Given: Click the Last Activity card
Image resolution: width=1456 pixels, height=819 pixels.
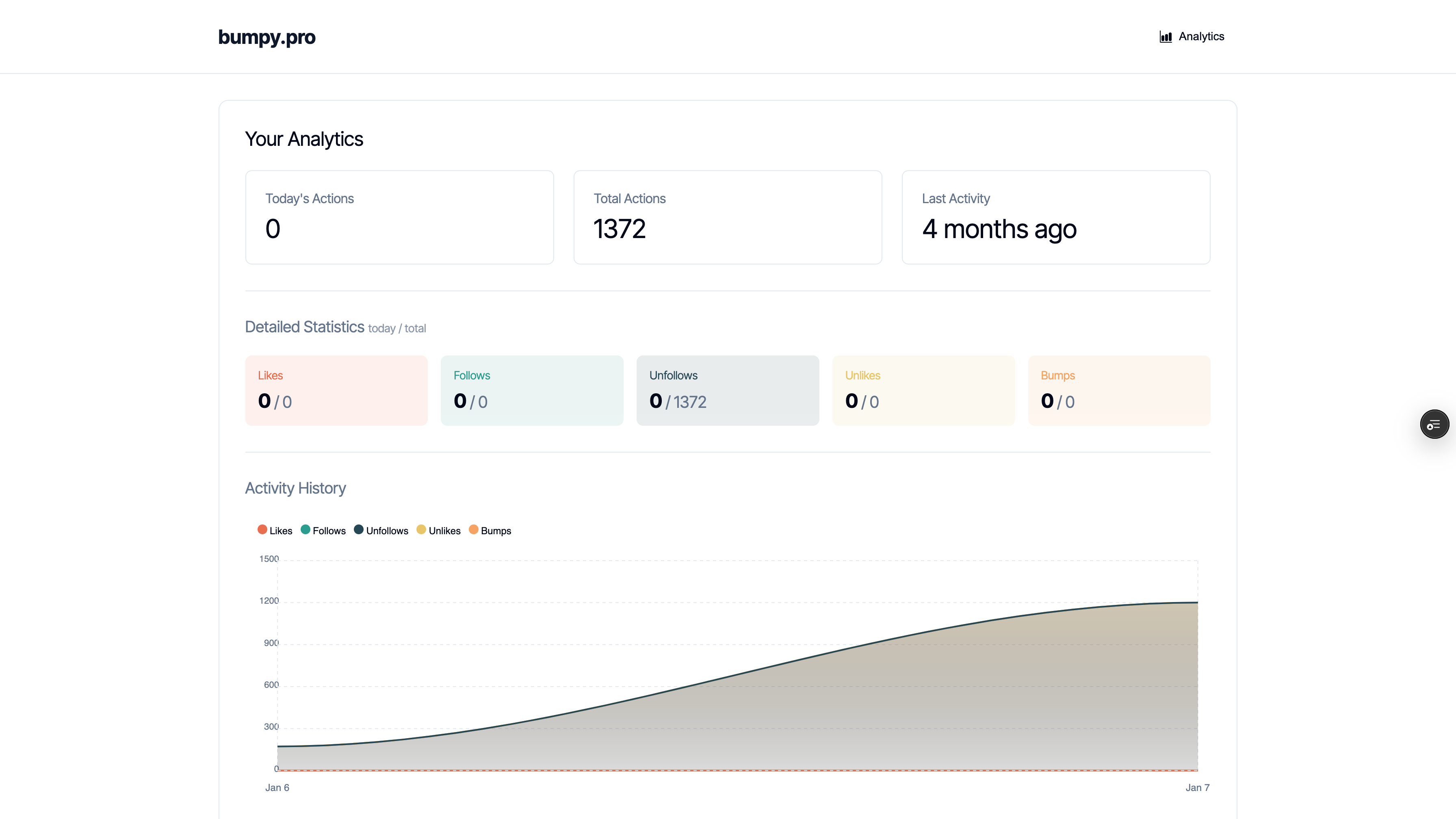Looking at the screenshot, I should [1055, 217].
